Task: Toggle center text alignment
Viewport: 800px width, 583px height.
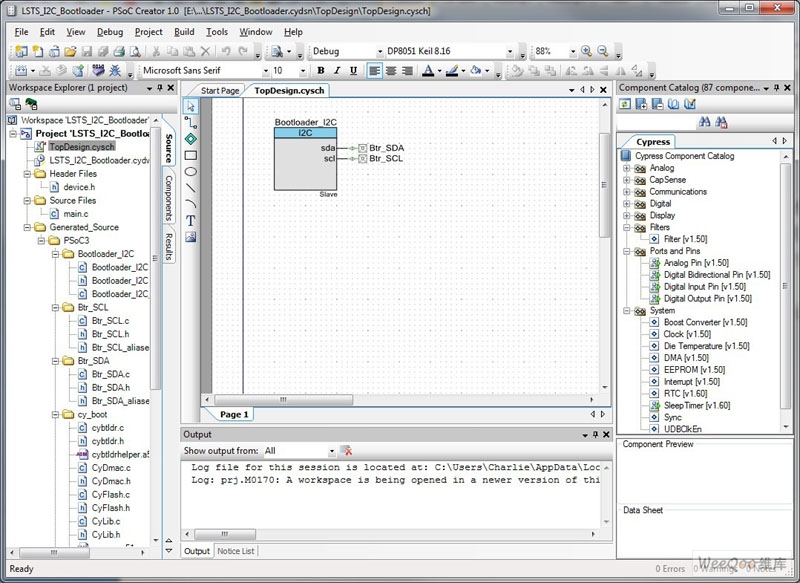Action: (391, 70)
